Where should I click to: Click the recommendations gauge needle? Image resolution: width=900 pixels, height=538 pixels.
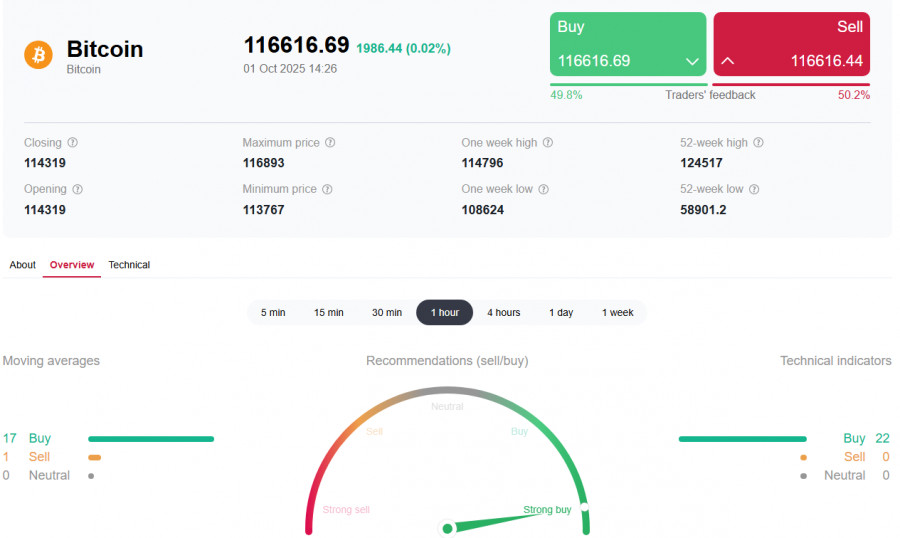(x=494, y=521)
